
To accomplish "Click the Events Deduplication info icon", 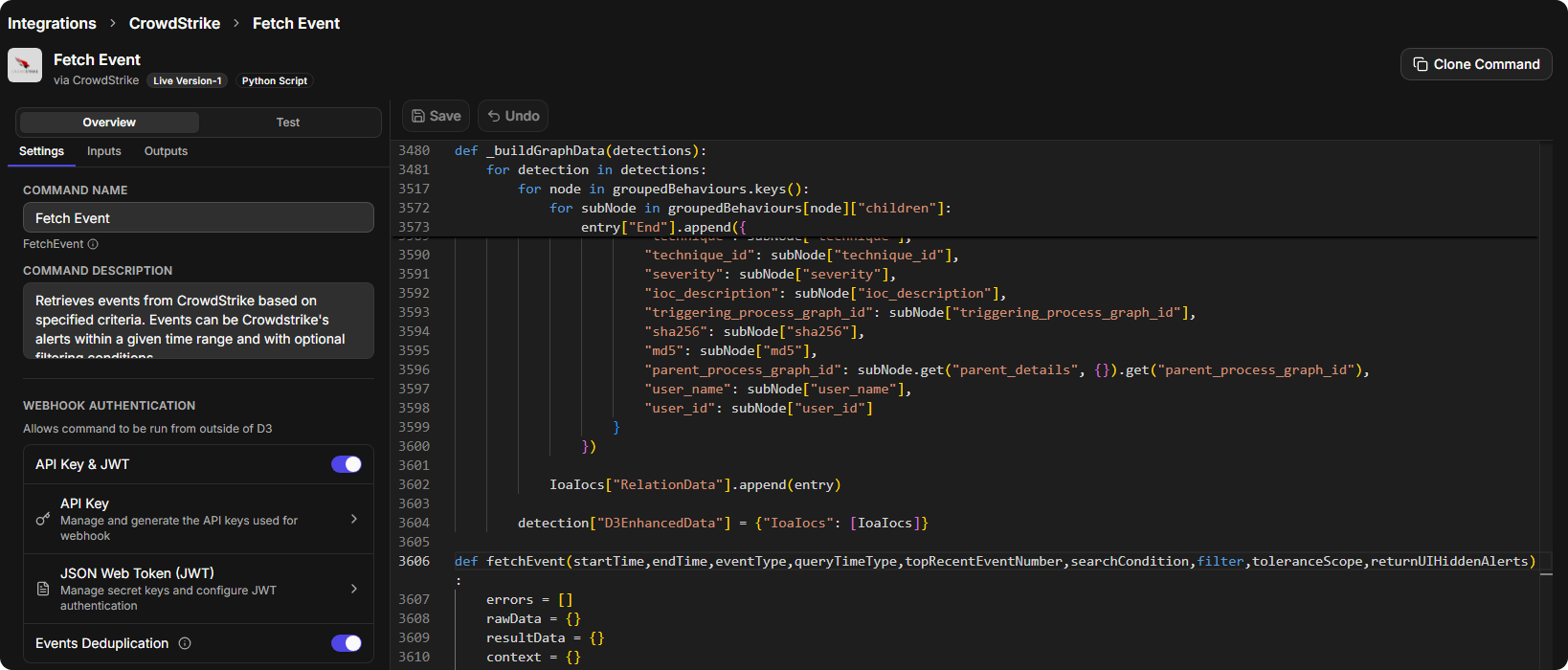I will click(185, 643).
